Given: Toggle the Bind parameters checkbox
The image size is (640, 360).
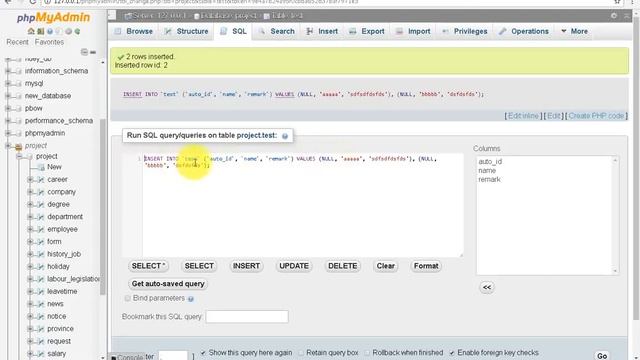Looking at the screenshot, I should tap(127, 298).
